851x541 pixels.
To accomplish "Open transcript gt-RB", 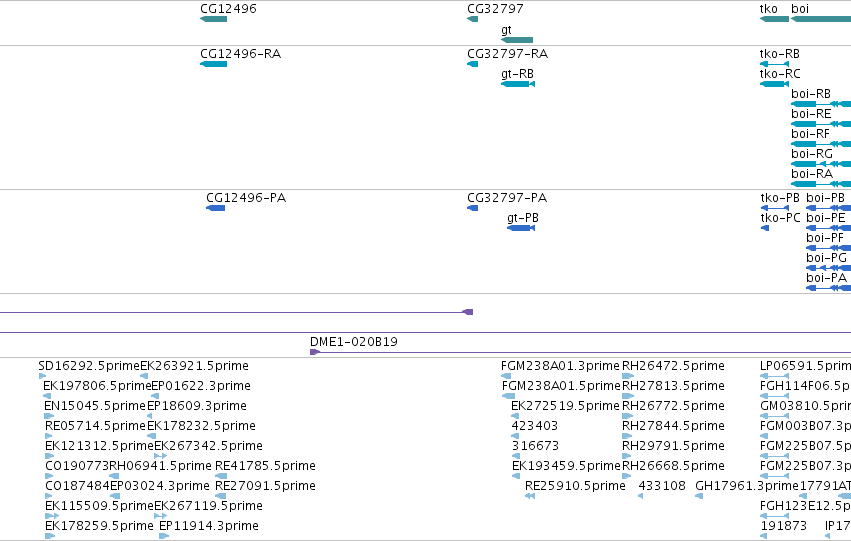I will coord(517,74).
